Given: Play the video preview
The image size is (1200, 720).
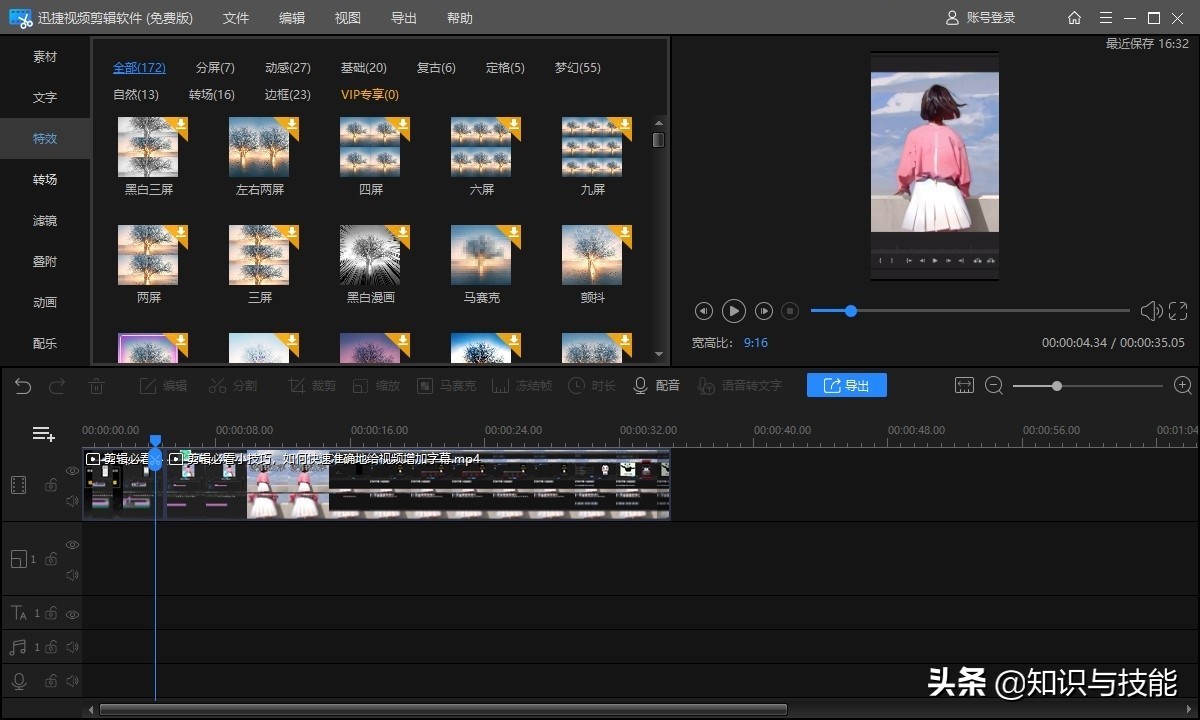Looking at the screenshot, I should coord(734,311).
